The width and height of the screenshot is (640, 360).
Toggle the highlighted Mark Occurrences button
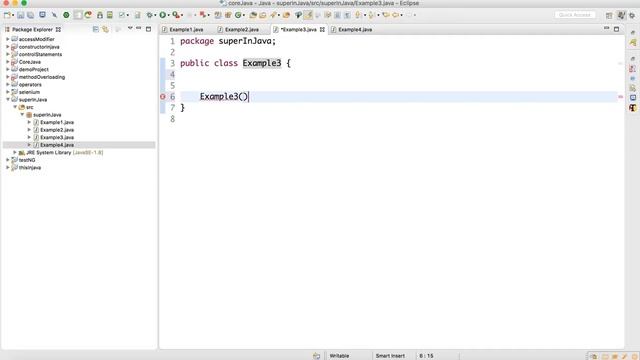[308, 15]
